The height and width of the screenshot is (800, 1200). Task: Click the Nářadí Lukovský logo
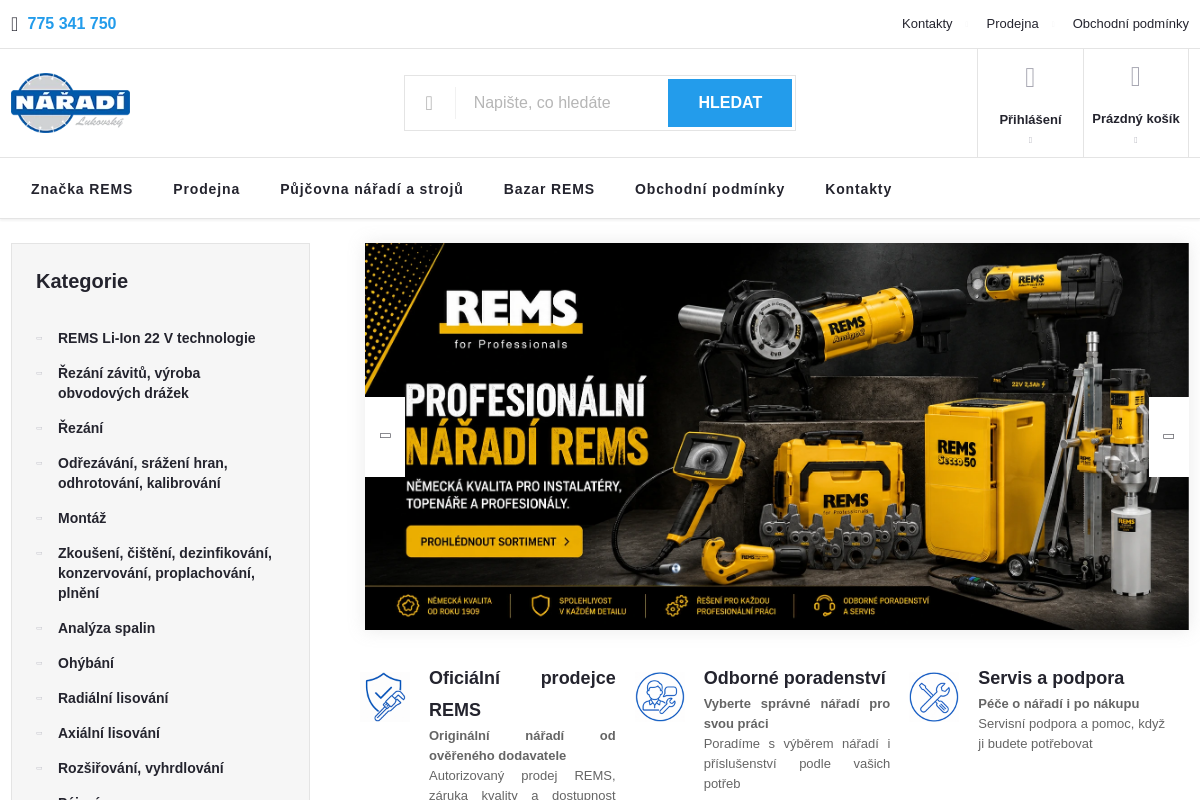[x=70, y=103]
